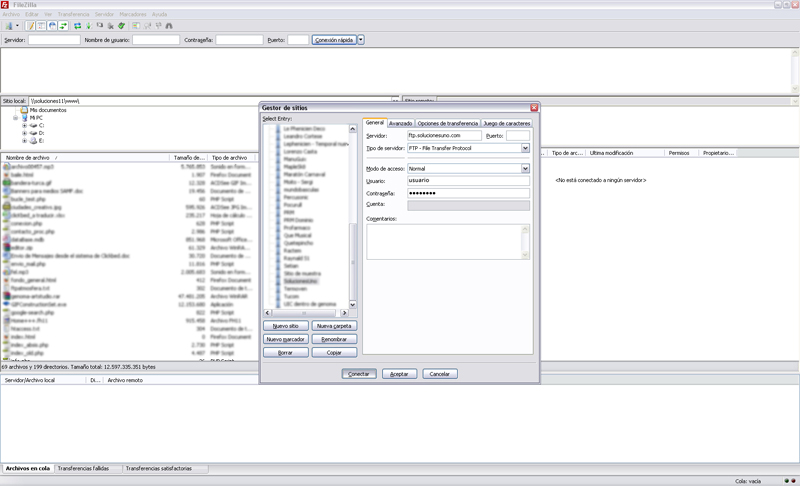
Task: Open the Conexión rápida history dropdown arrow
Action: click(361, 40)
